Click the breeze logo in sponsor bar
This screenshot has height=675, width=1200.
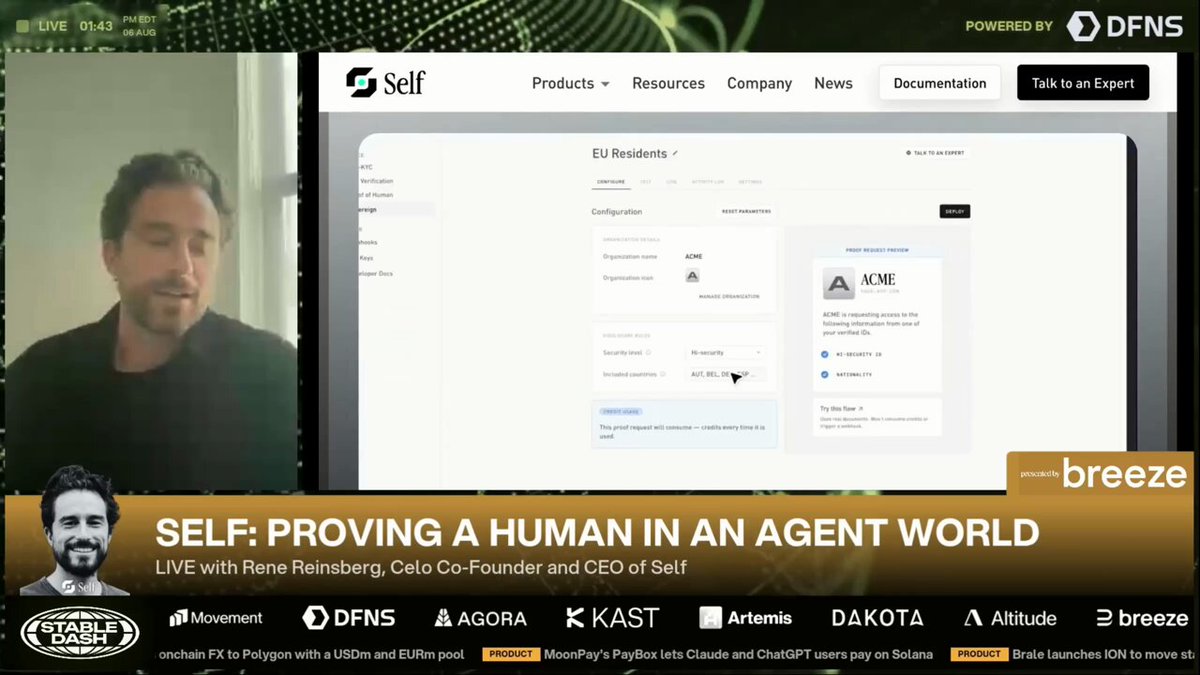(x=1142, y=618)
